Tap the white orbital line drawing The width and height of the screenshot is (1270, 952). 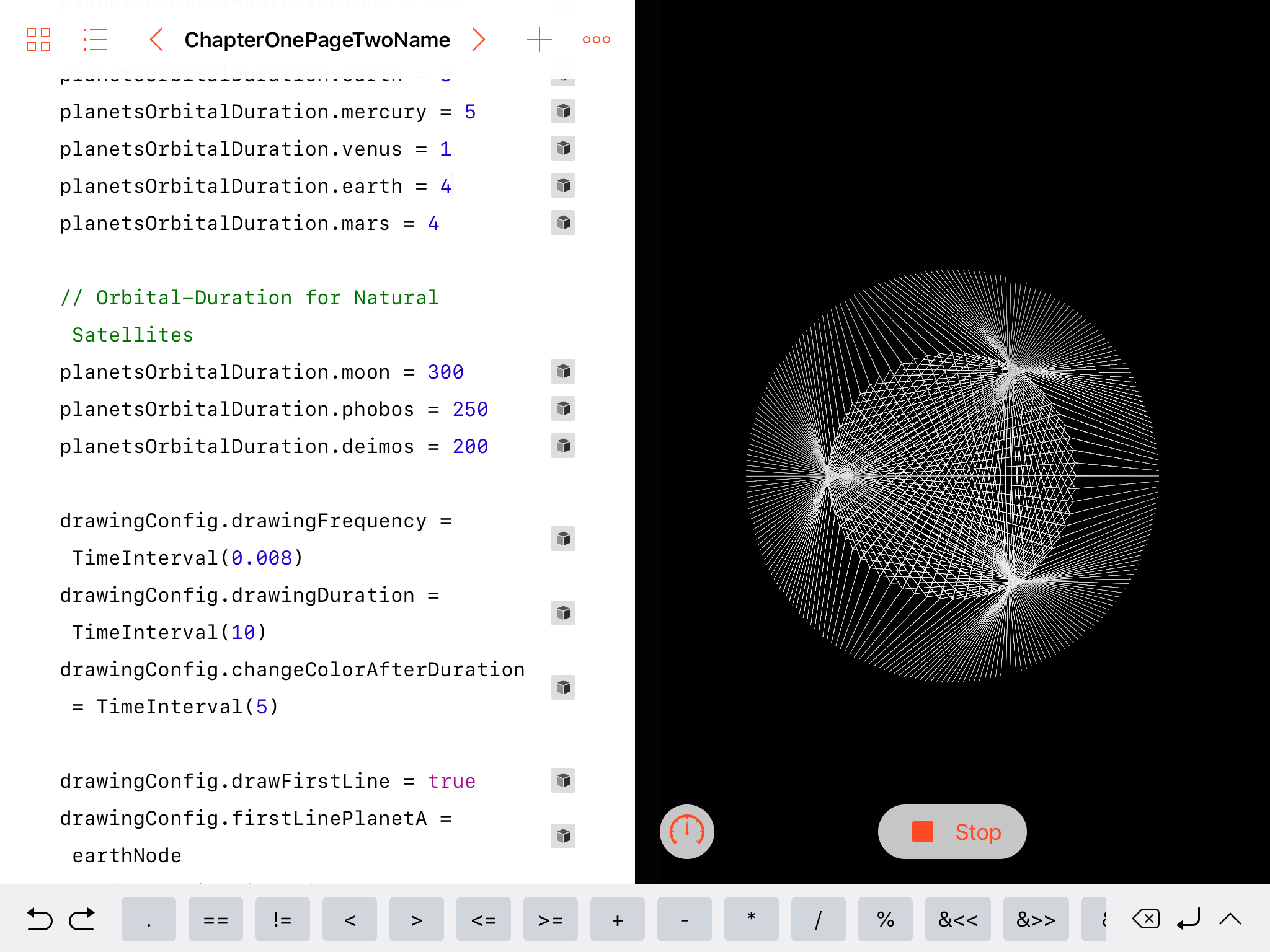(952, 475)
